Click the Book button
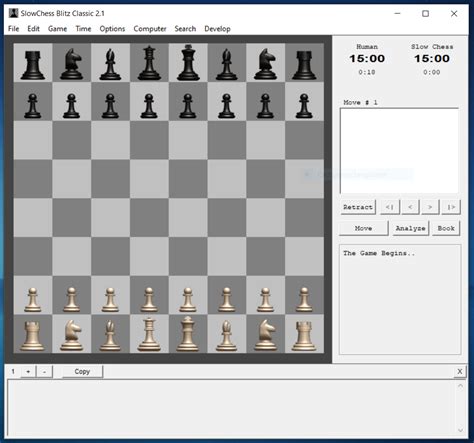This screenshot has height=443, width=474. point(446,228)
